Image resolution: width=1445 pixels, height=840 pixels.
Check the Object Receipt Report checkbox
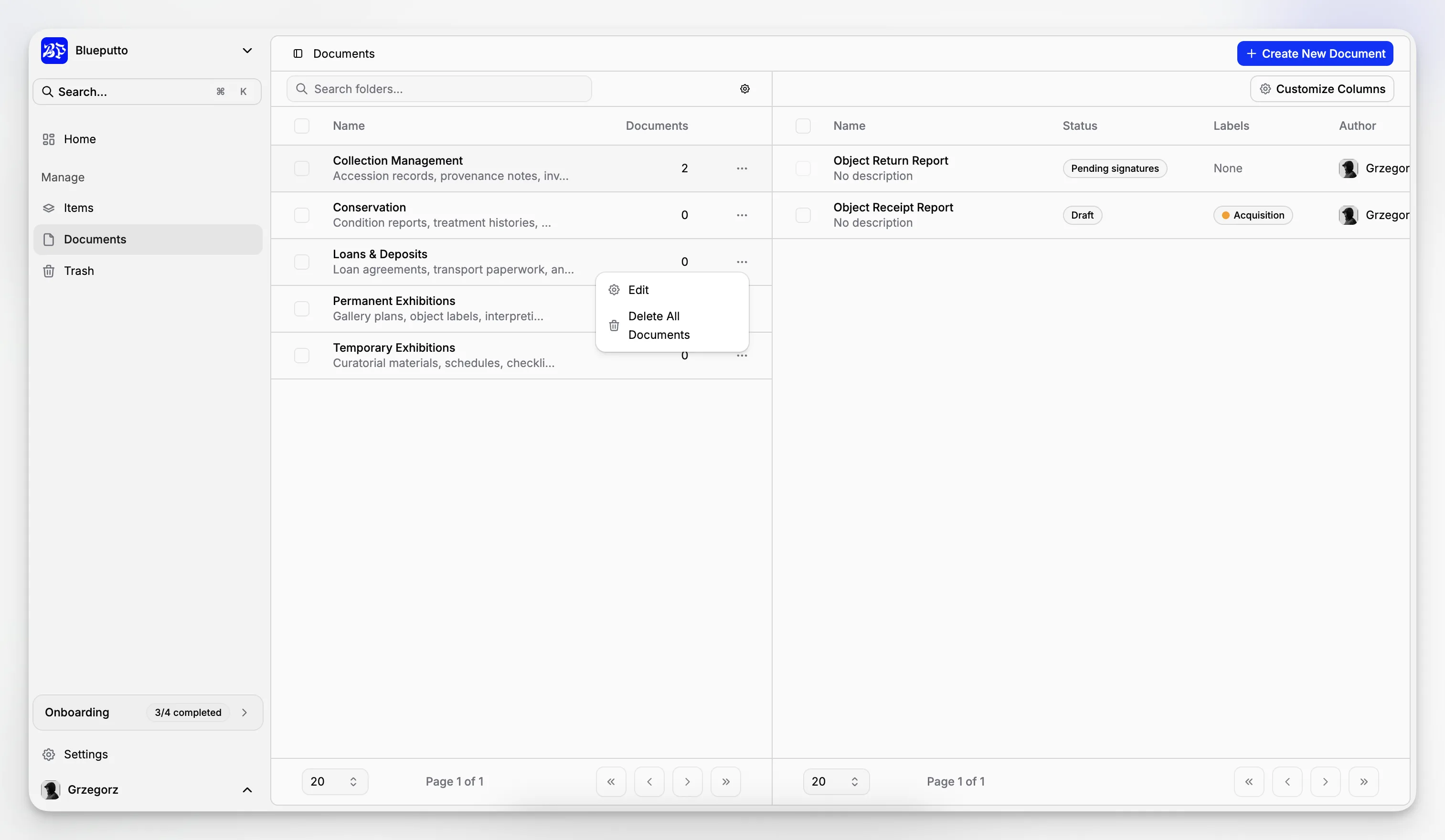[803, 215]
